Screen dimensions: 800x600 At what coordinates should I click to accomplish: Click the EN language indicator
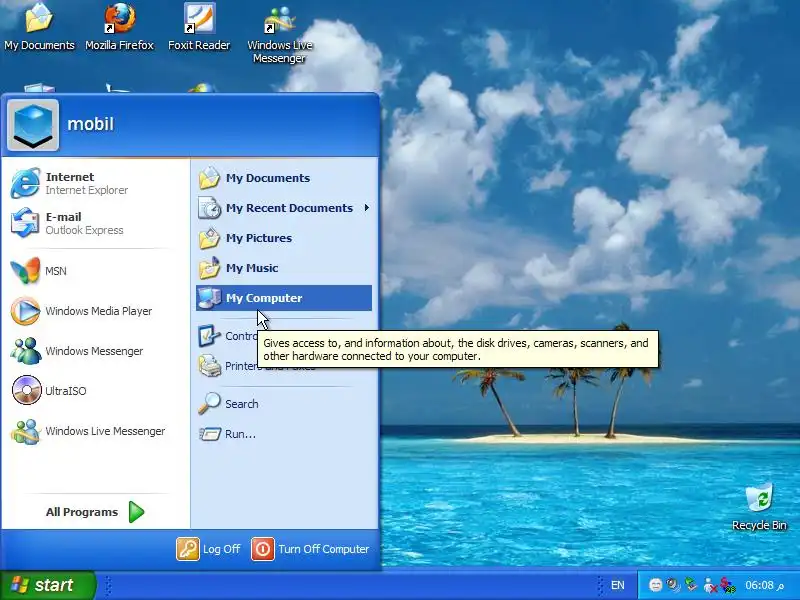(x=617, y=585)
